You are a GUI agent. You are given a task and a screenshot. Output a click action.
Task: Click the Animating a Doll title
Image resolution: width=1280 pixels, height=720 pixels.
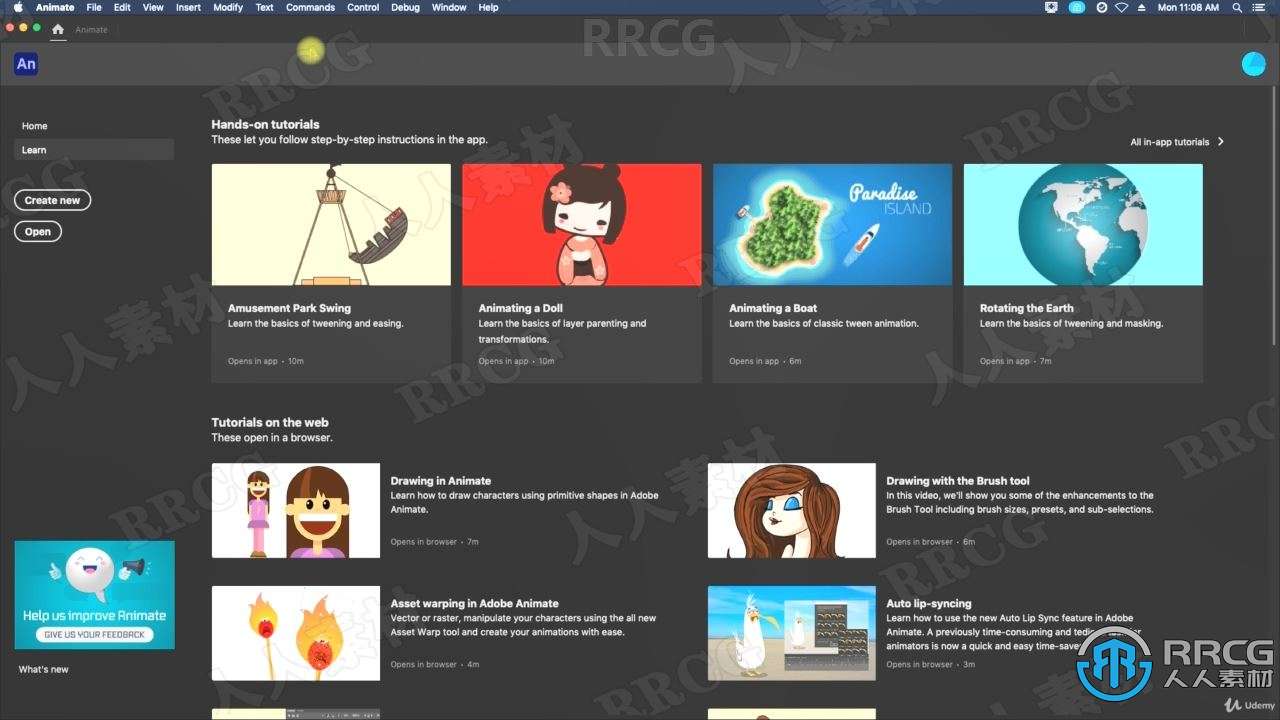click(520, 308)
